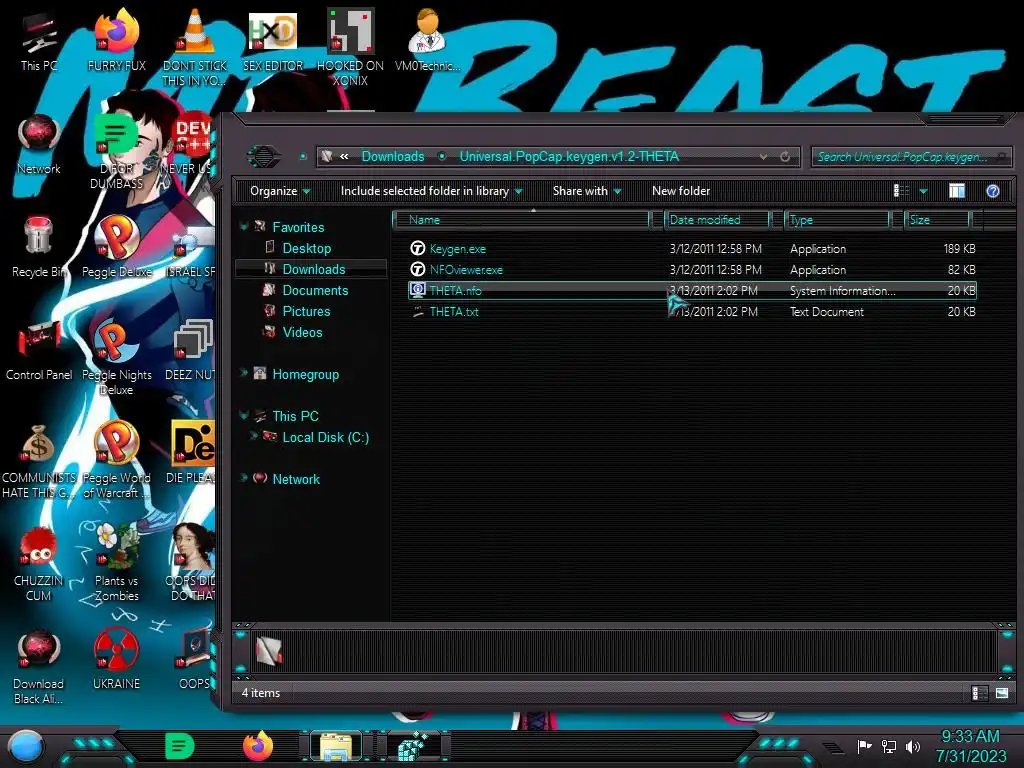Click the Search Universal.PopCap.keygen field
Image resolution: width=1024 pixels, height=768 pixels.
(x=911, y=157)
